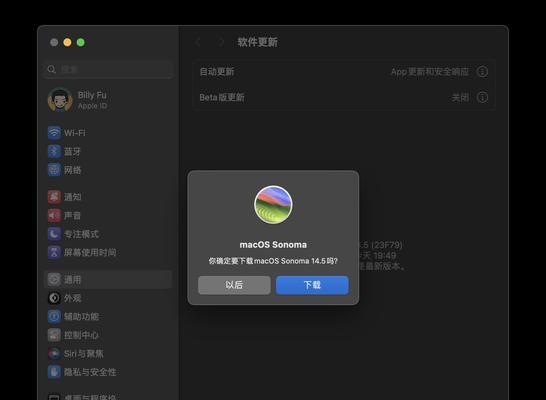Select 蓝牙 label in sidebar
The width and height of the screenshot is (546, 400).
tap(72, 151)
